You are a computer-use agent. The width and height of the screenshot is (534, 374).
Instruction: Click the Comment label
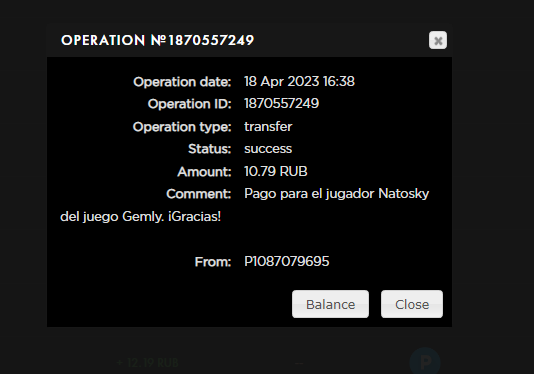[x=199, y=194]
